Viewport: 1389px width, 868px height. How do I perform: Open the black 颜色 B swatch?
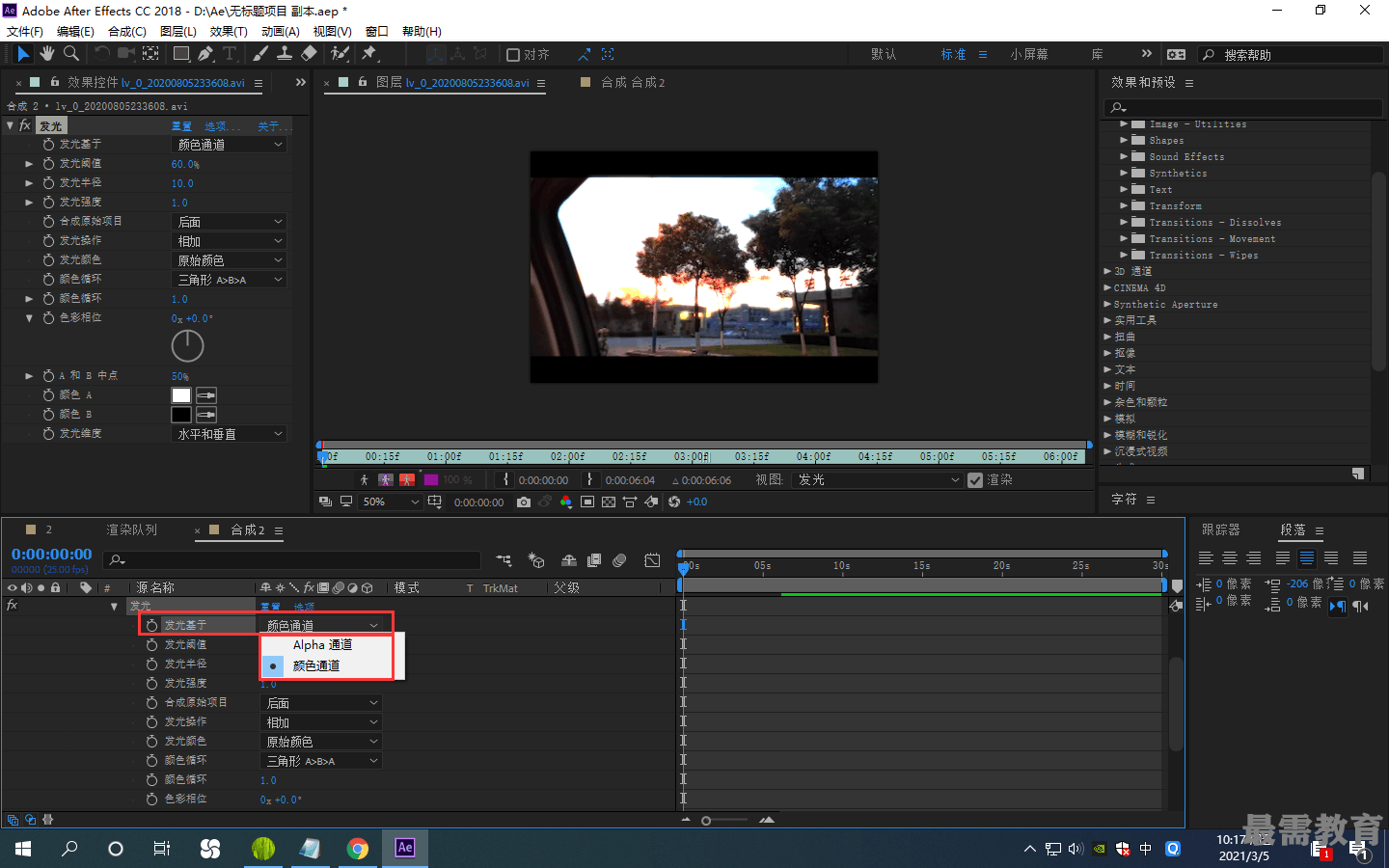(x=181, y=415)
